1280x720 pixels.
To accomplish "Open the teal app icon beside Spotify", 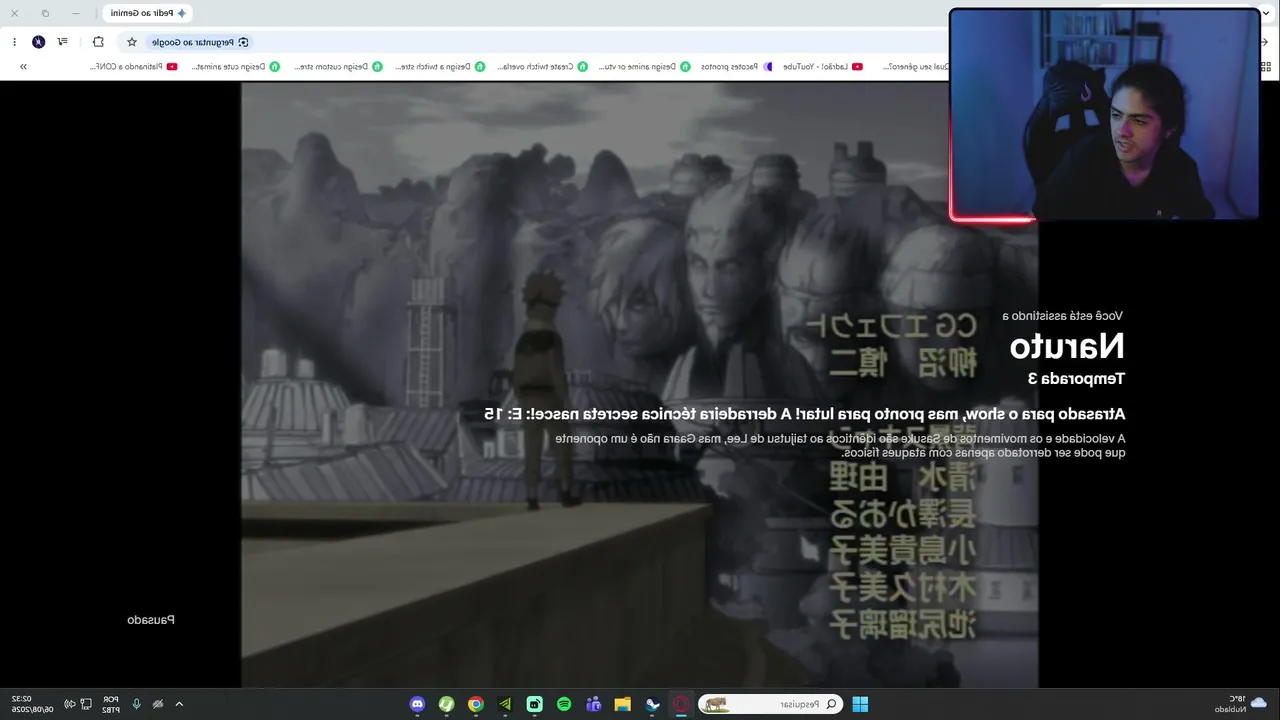I will [534, 704].
